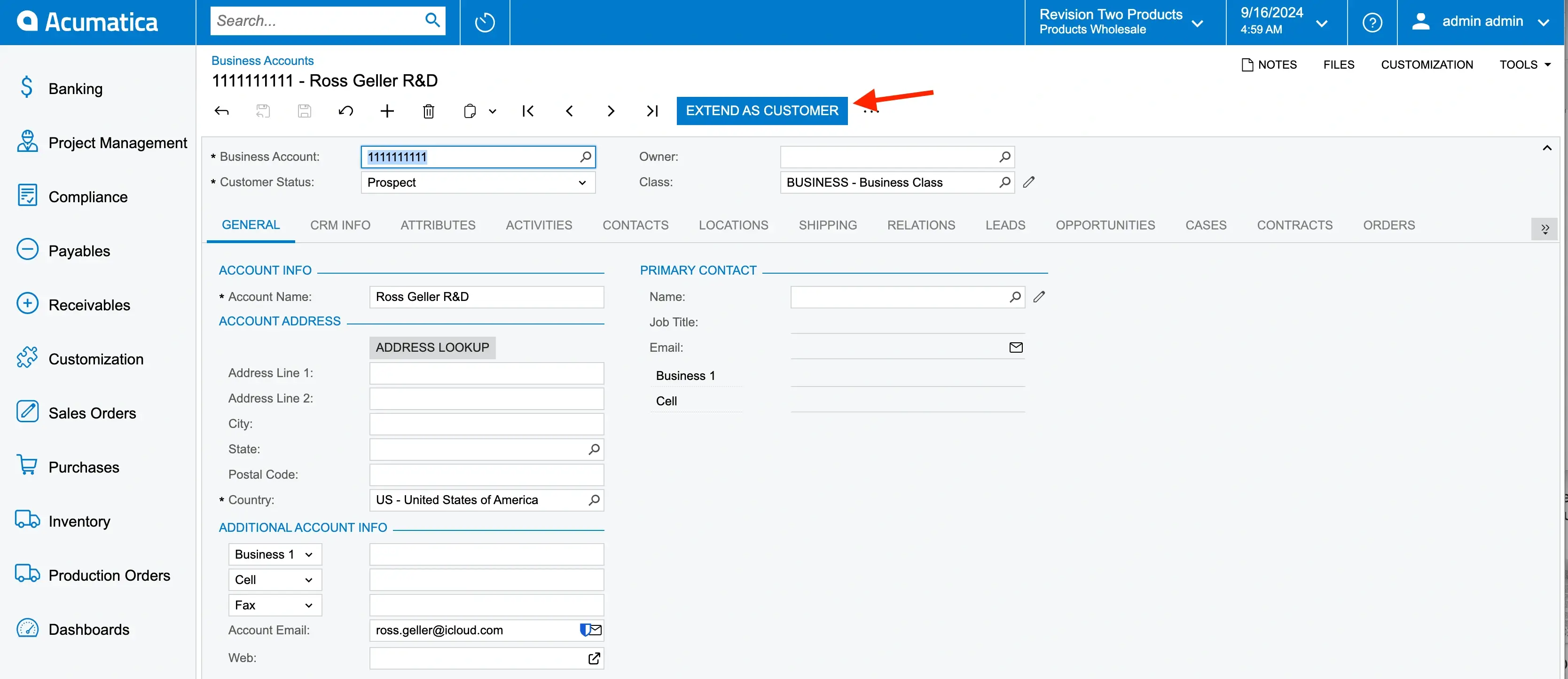
Task: Click the EXTEND AS CUSTOMER button
Action: [x=763, y=110]
